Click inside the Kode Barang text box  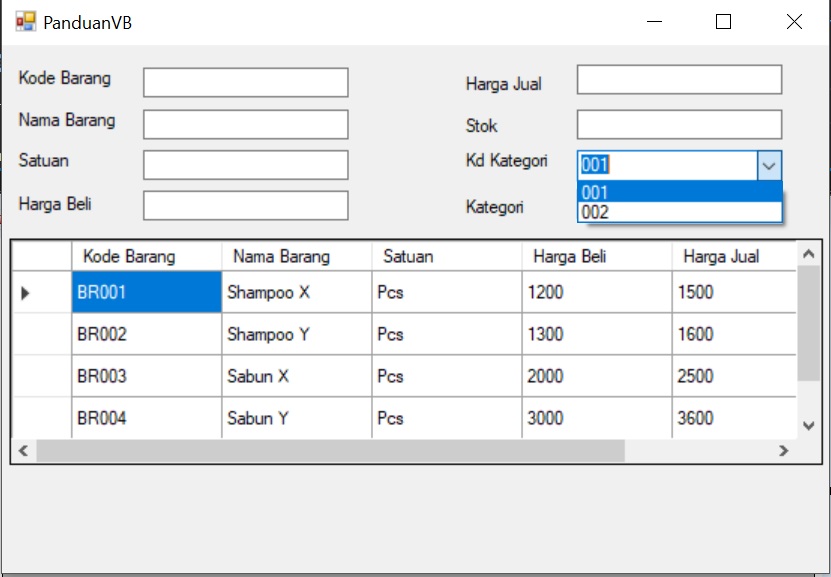coord(245,82)
